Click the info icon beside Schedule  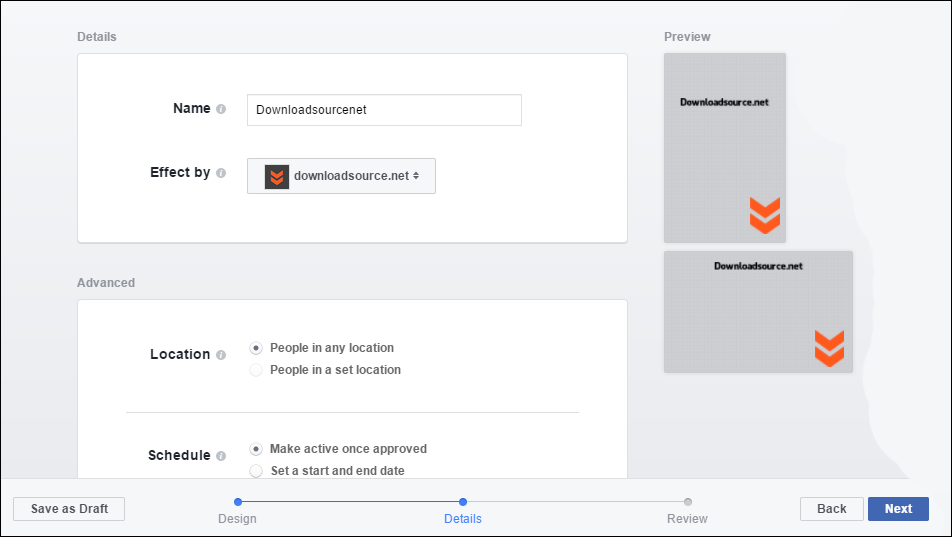221,456
